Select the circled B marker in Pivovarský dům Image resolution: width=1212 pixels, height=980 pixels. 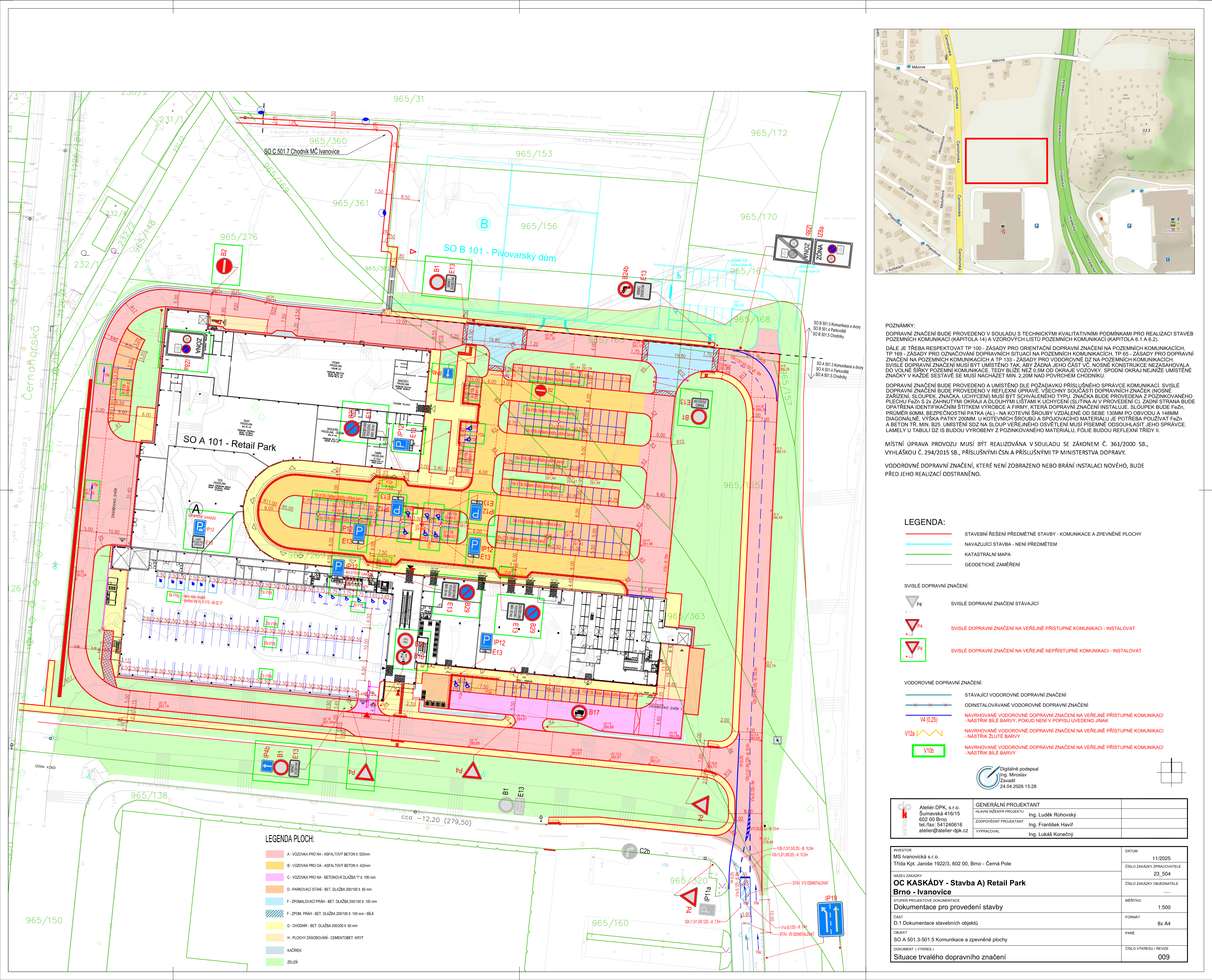click(484, 223)
